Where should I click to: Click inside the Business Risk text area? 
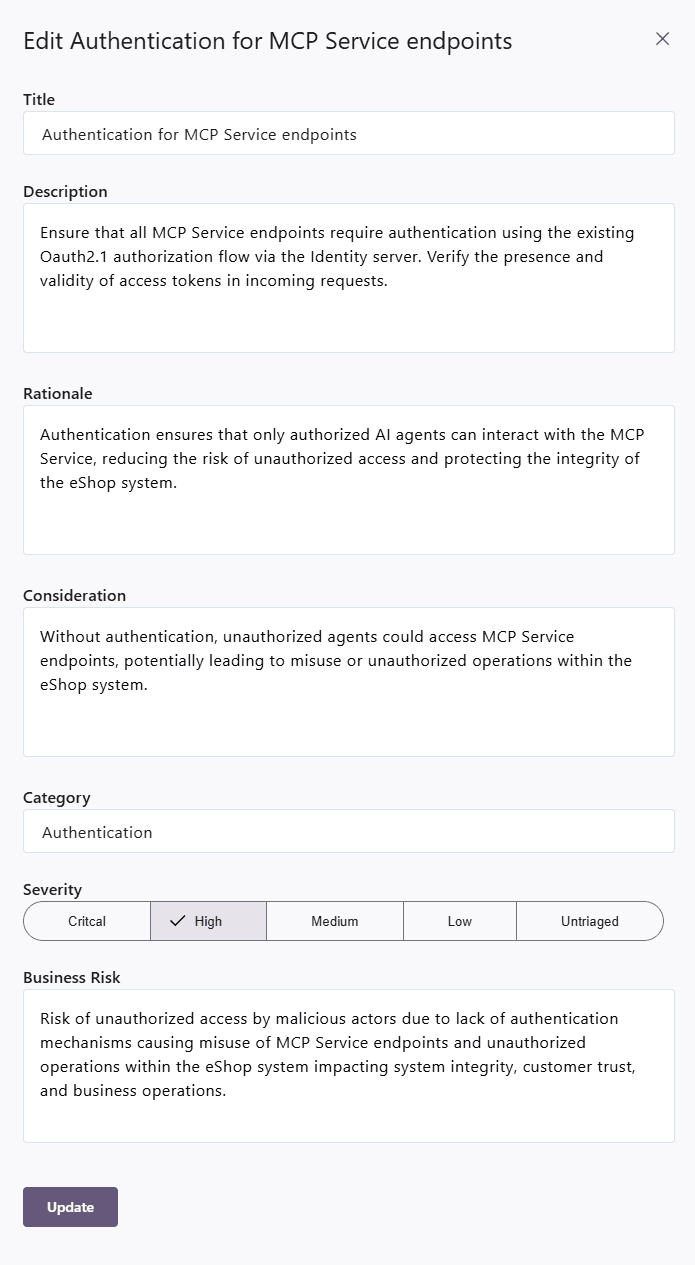pyautogui.click(x=348, y=1066)
